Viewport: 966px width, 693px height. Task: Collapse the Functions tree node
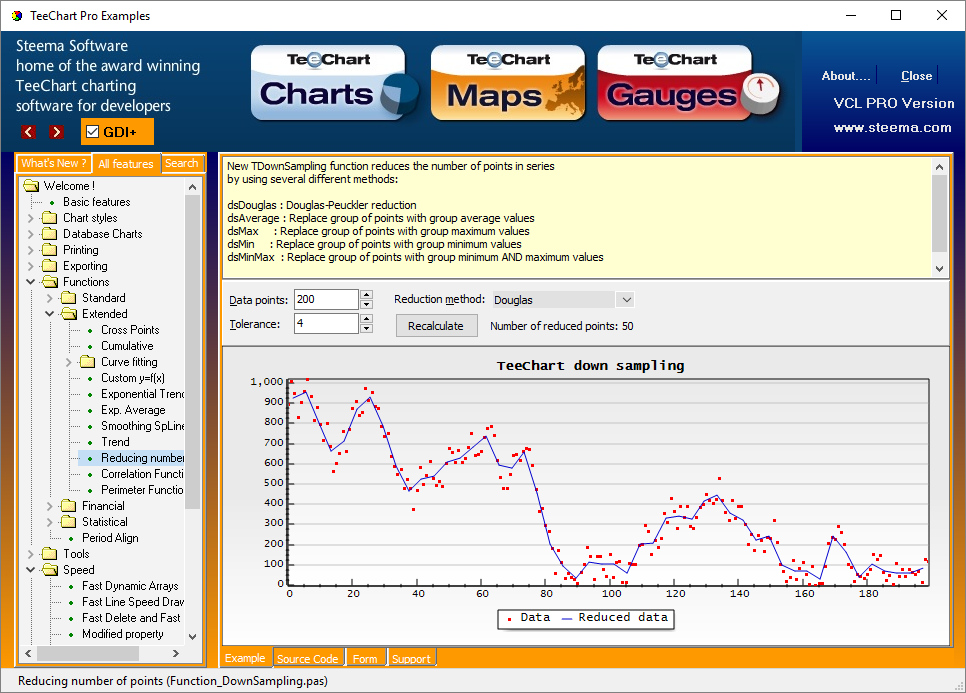(30, 282)
